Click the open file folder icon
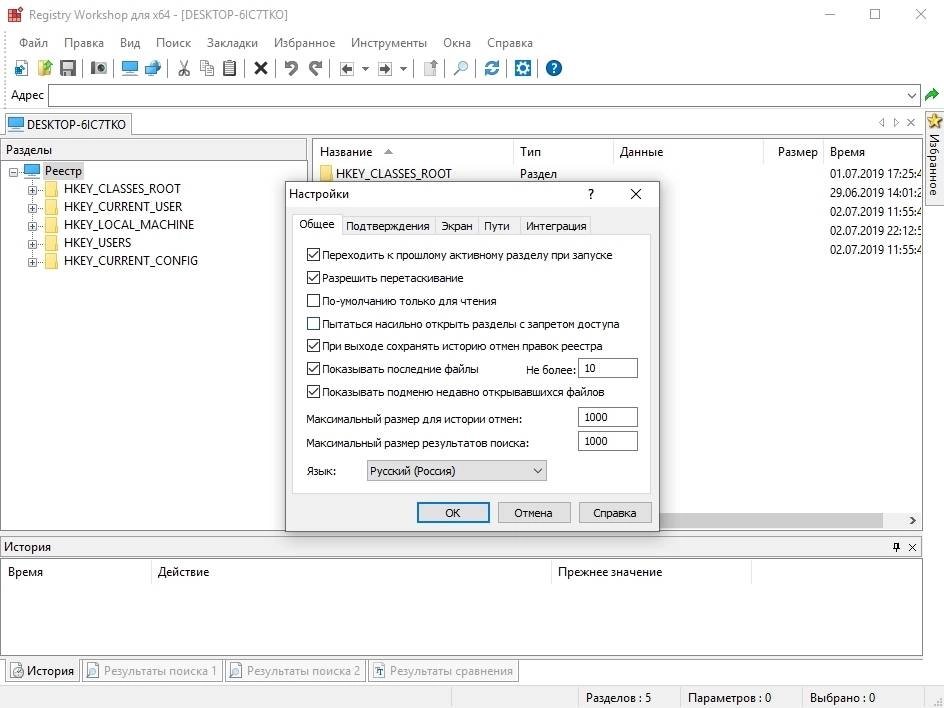 click(x=45, y=68)
